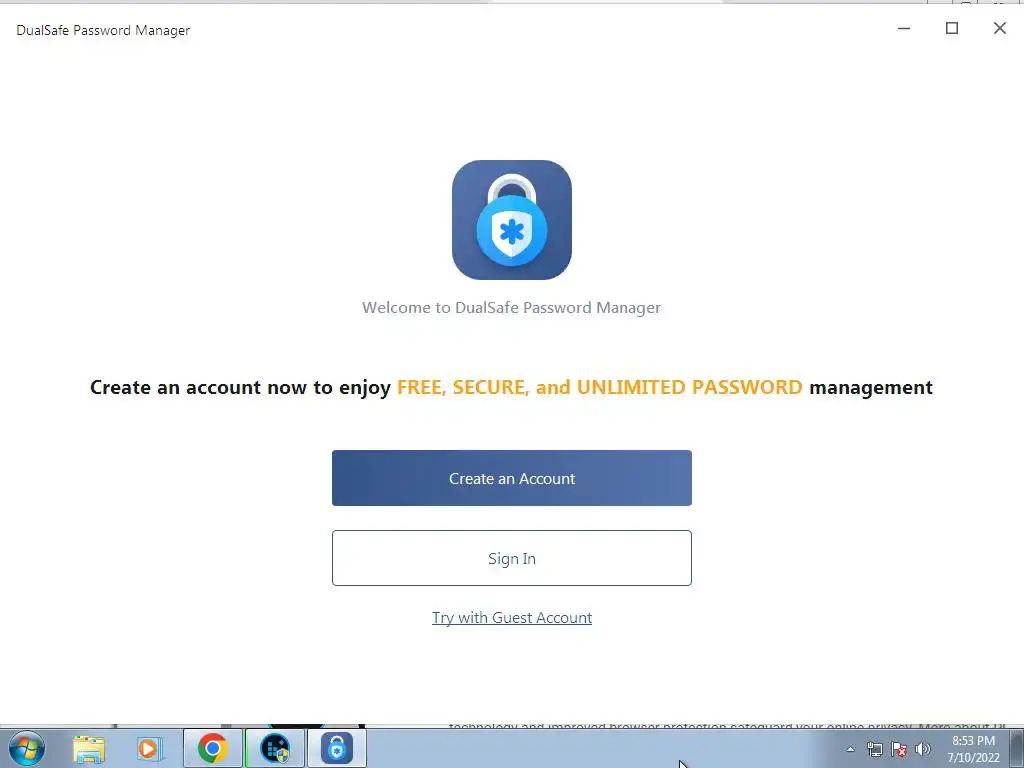Open the clock showing 8:53 PM
The width and height of the screenshot is (1024, 768).
tap(973, 749)
